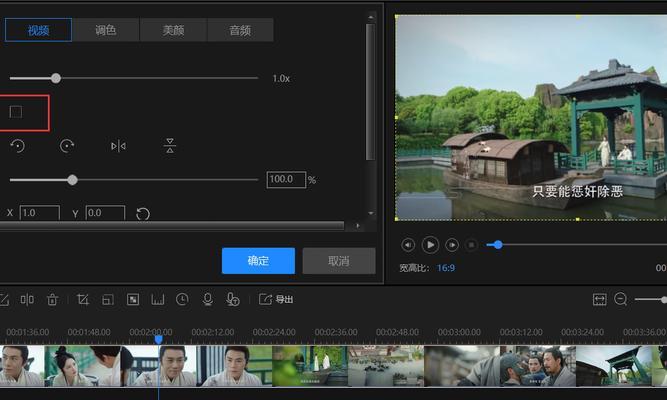Click the 00:03:00.00 timeline ruler mark
The width and height of the screenshot is (667, 400).
pyautogui.click(x=459, y=332)
